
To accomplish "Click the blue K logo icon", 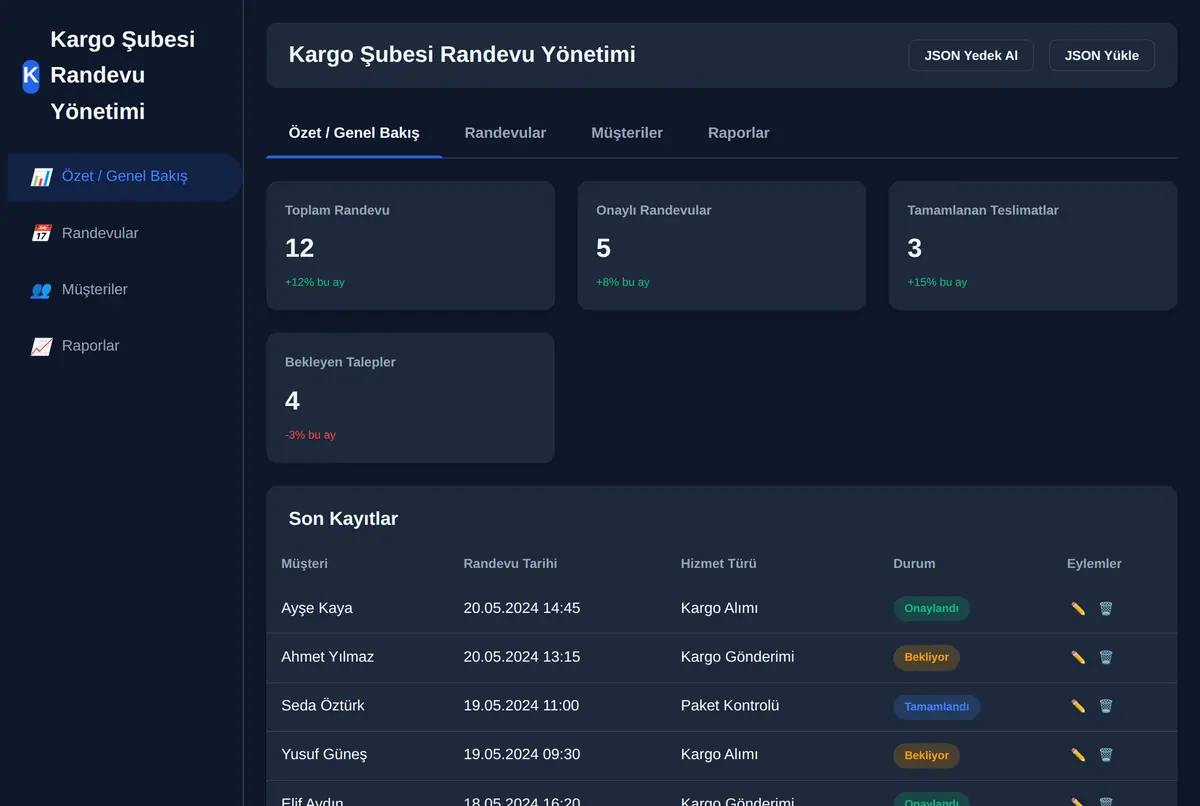I will (31, 75).
